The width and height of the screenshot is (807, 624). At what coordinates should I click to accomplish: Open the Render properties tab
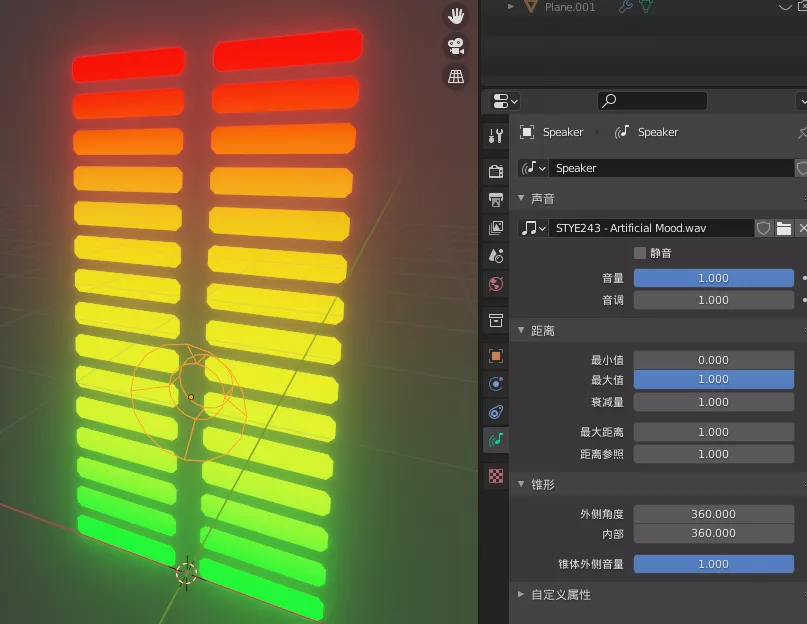pos(495,172)
